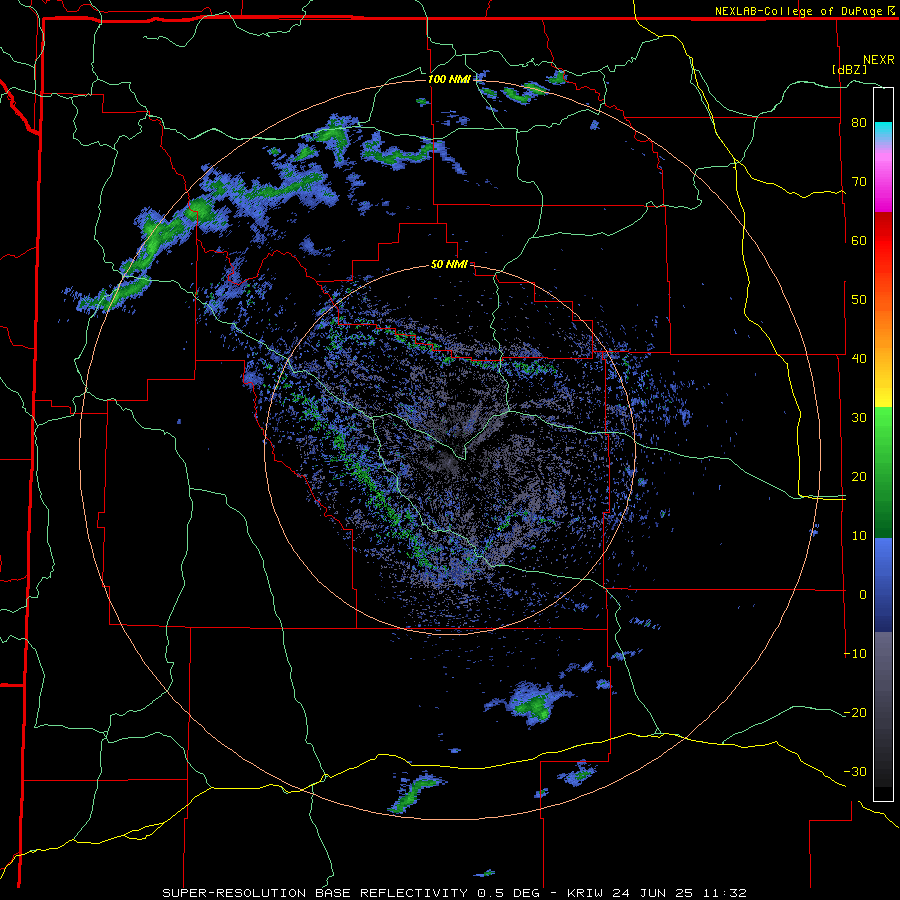Click the 10 value on the dBZ scale
This screenshot has width=900, height=900.
tap(859, 536)
